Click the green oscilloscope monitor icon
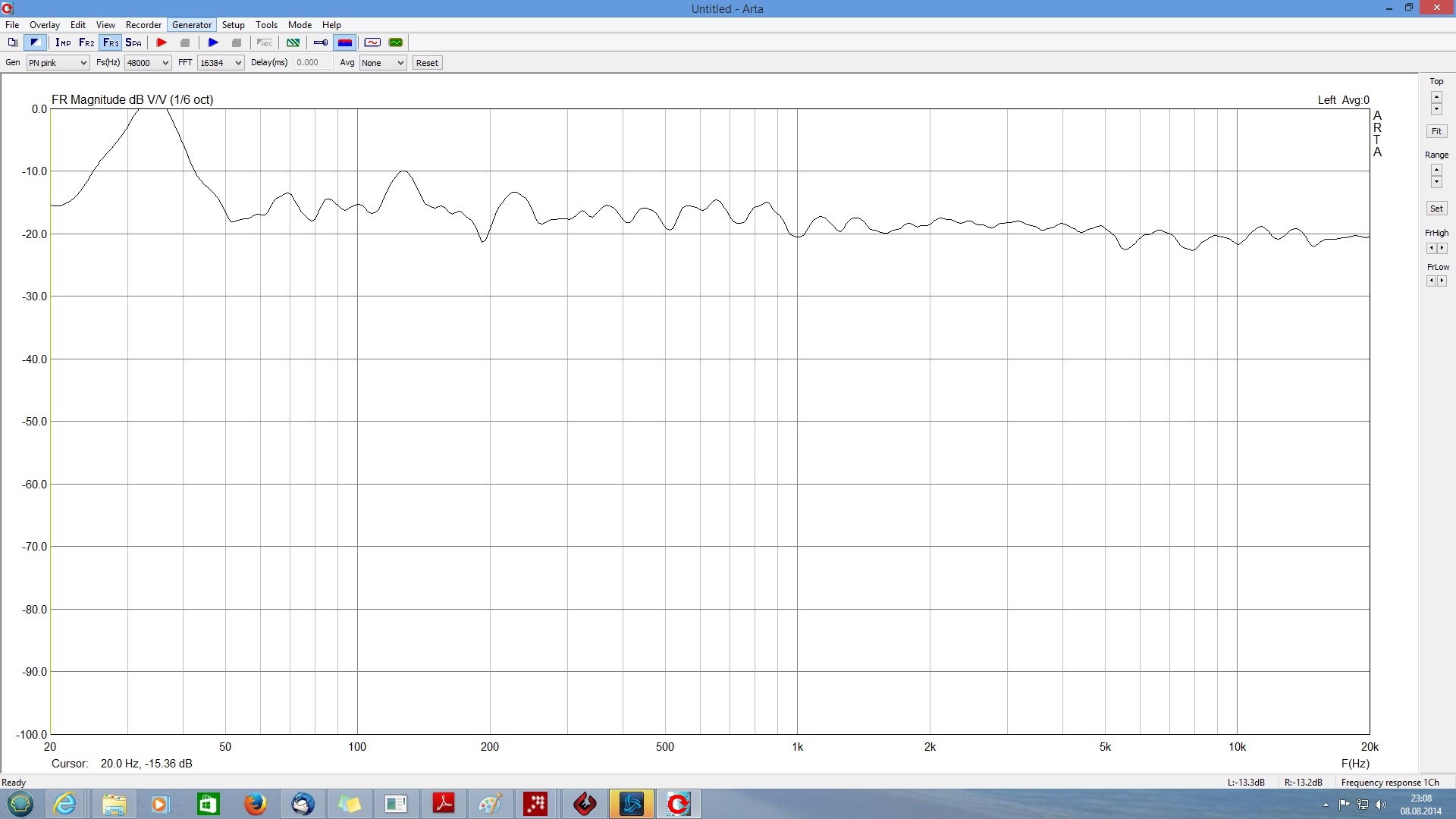This screenshot has height=819, width=1456. [x=396, y=42]
